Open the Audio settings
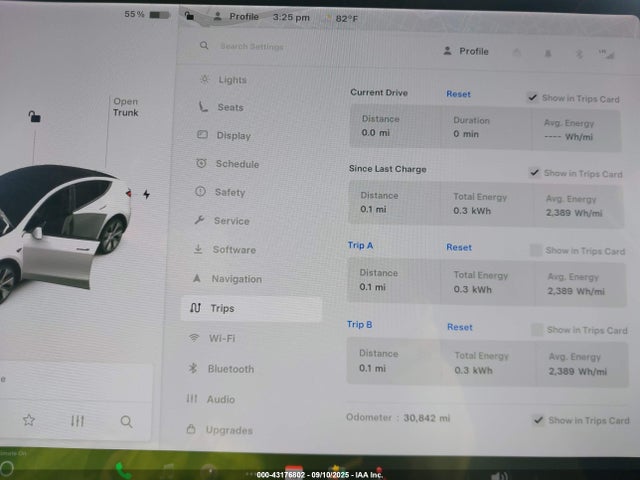Image resolution: width=640 pixels, height=480 pixels. (210, 399)
